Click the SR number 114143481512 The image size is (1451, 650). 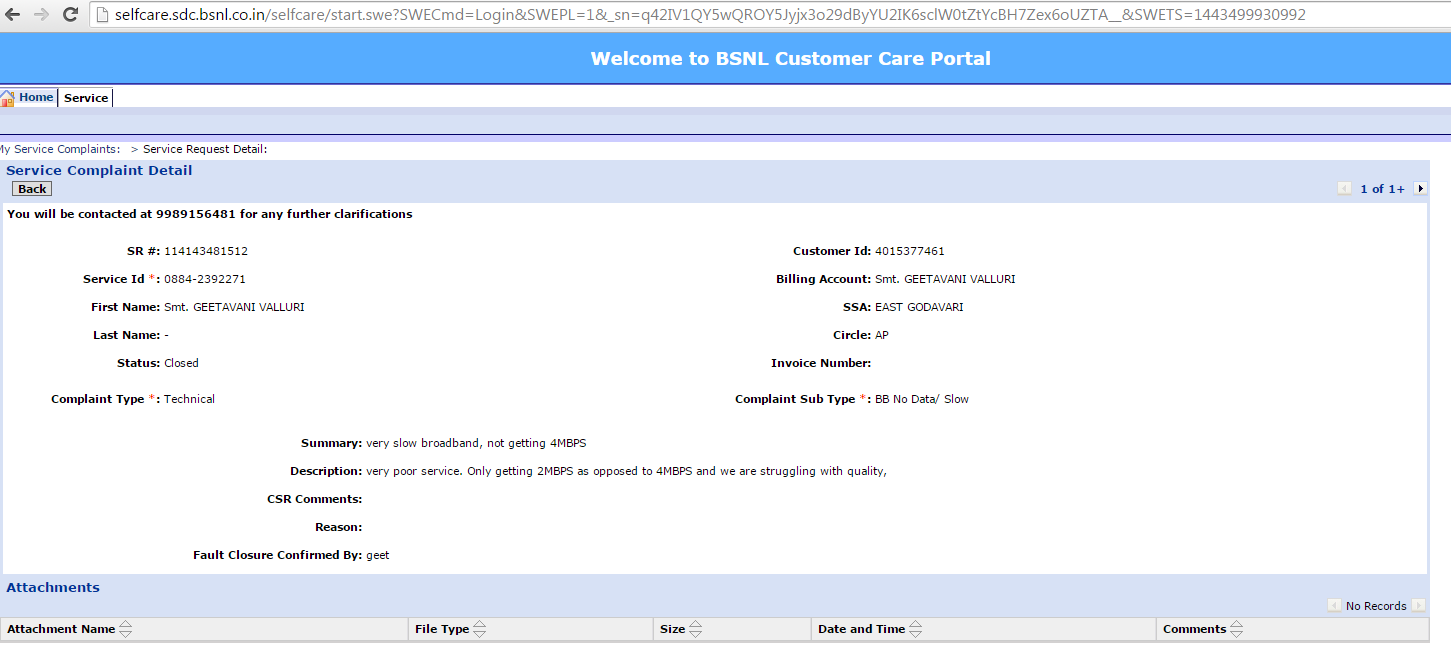206,251
